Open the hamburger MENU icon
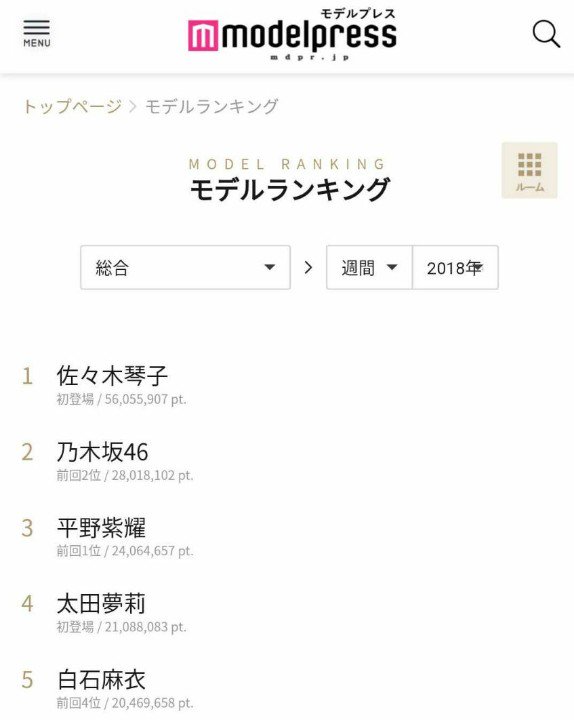This screenshot has height=720, width=574. (x=37, y=34)
